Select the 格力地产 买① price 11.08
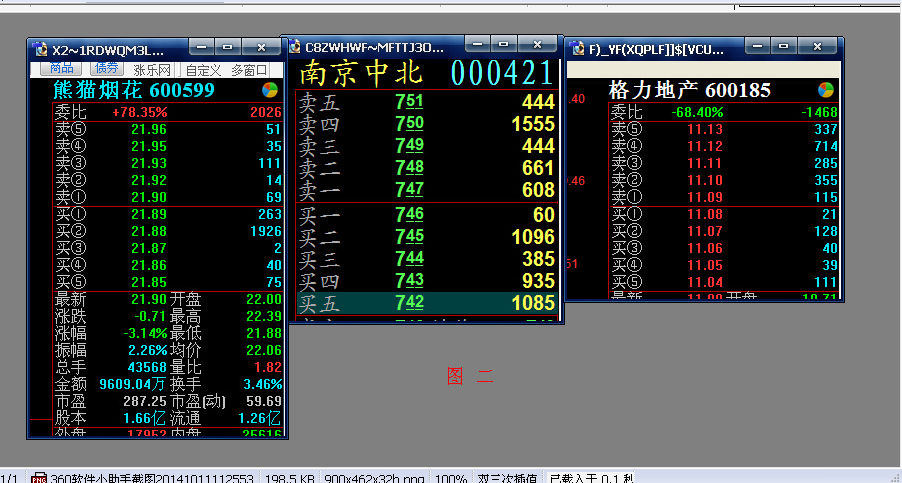The height and width of the screenshot is (483, 902). click(x=705, y=214)
